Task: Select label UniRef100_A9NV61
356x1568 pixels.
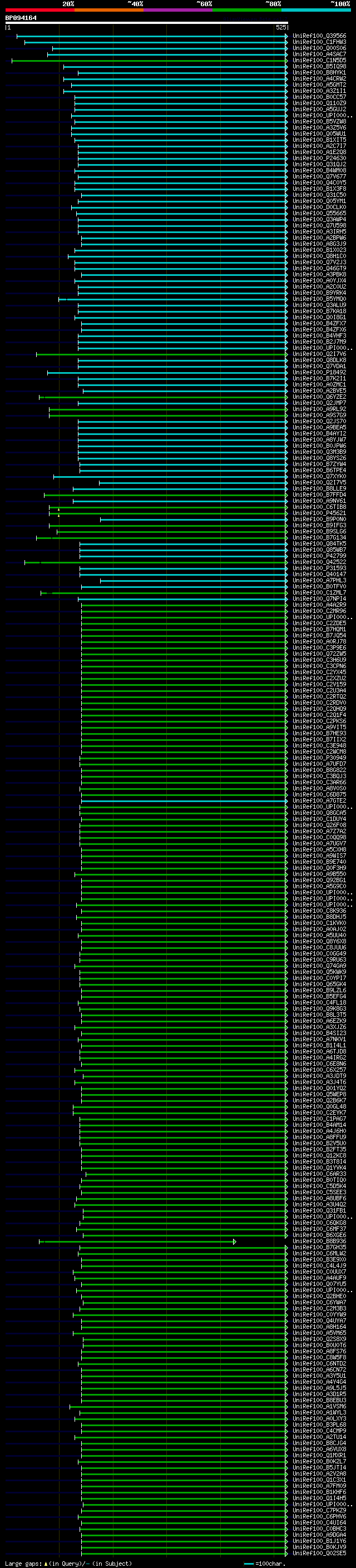Action: [x=319, y=501]
